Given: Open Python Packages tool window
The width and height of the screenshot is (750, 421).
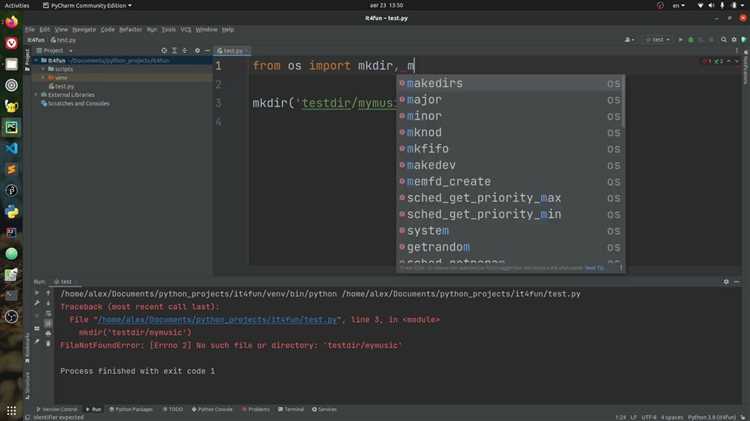Looking at the screenshot, I should point(131,410).
